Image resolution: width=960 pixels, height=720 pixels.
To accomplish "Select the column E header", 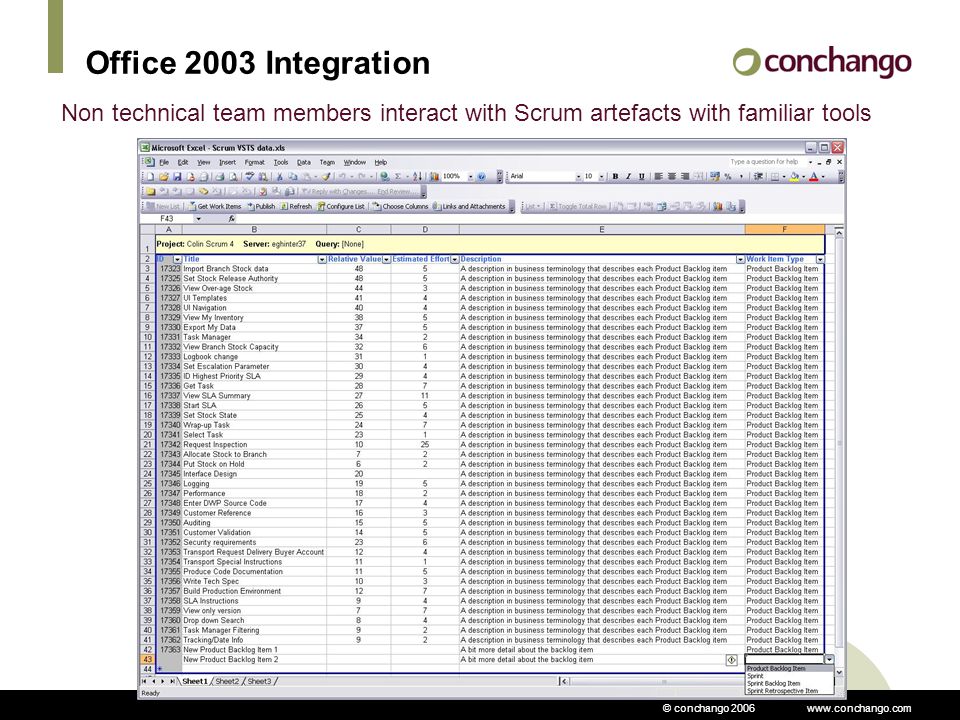I will pyautogui.click(x=601, y=230).
